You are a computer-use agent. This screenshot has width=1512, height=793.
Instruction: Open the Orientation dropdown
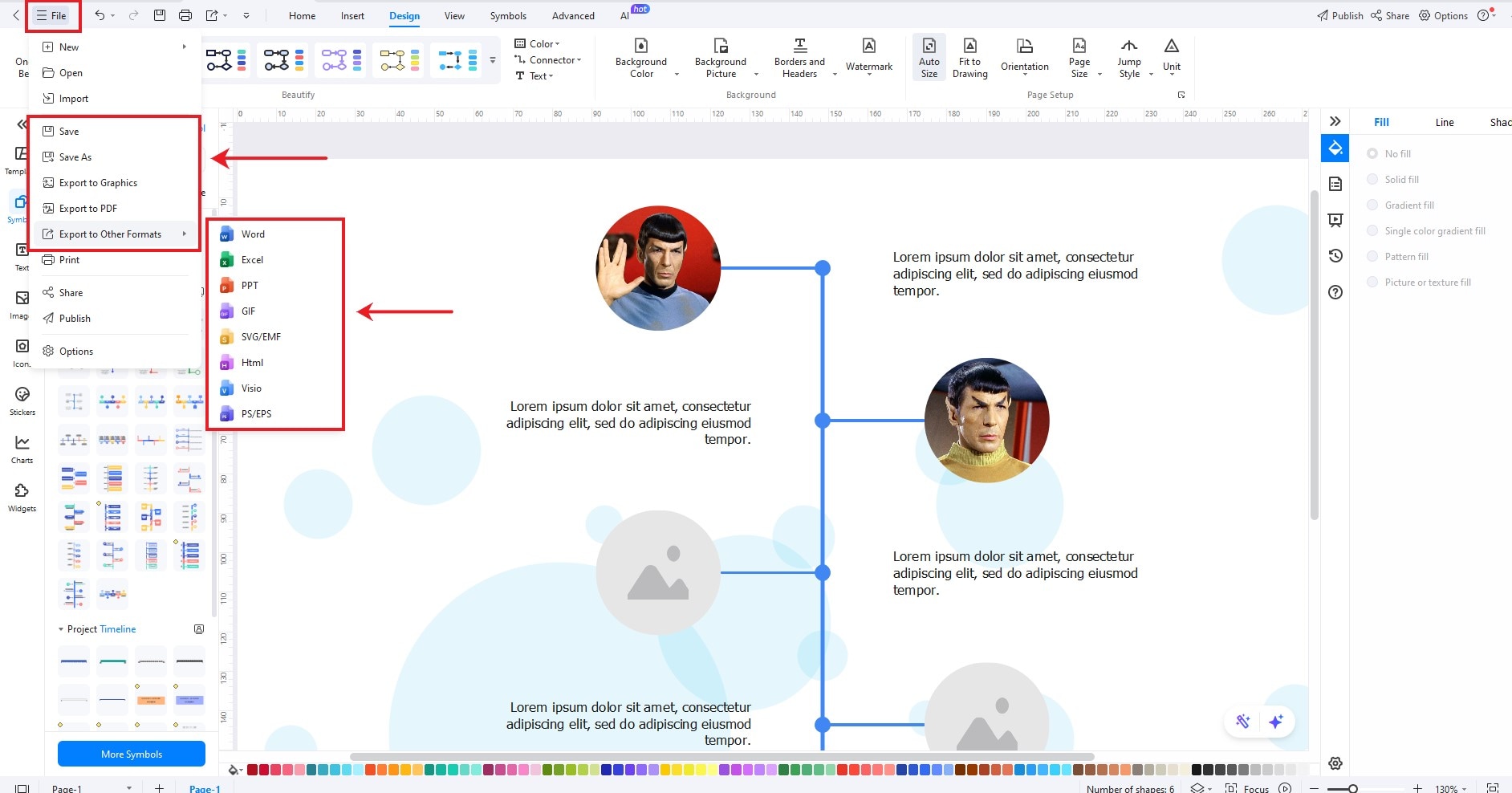tap(1024, 57)
